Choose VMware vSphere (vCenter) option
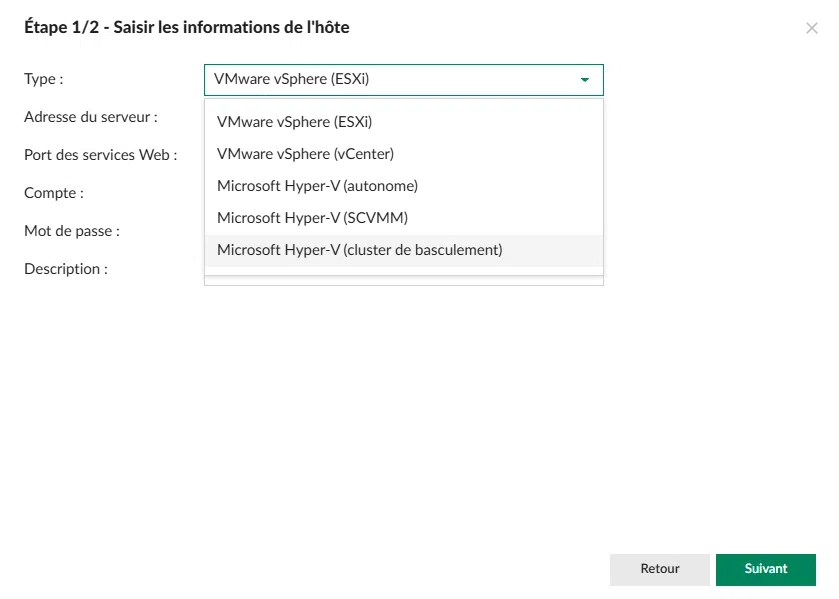The height and width of the screenshot is (599, 839). tap(305, 154)
